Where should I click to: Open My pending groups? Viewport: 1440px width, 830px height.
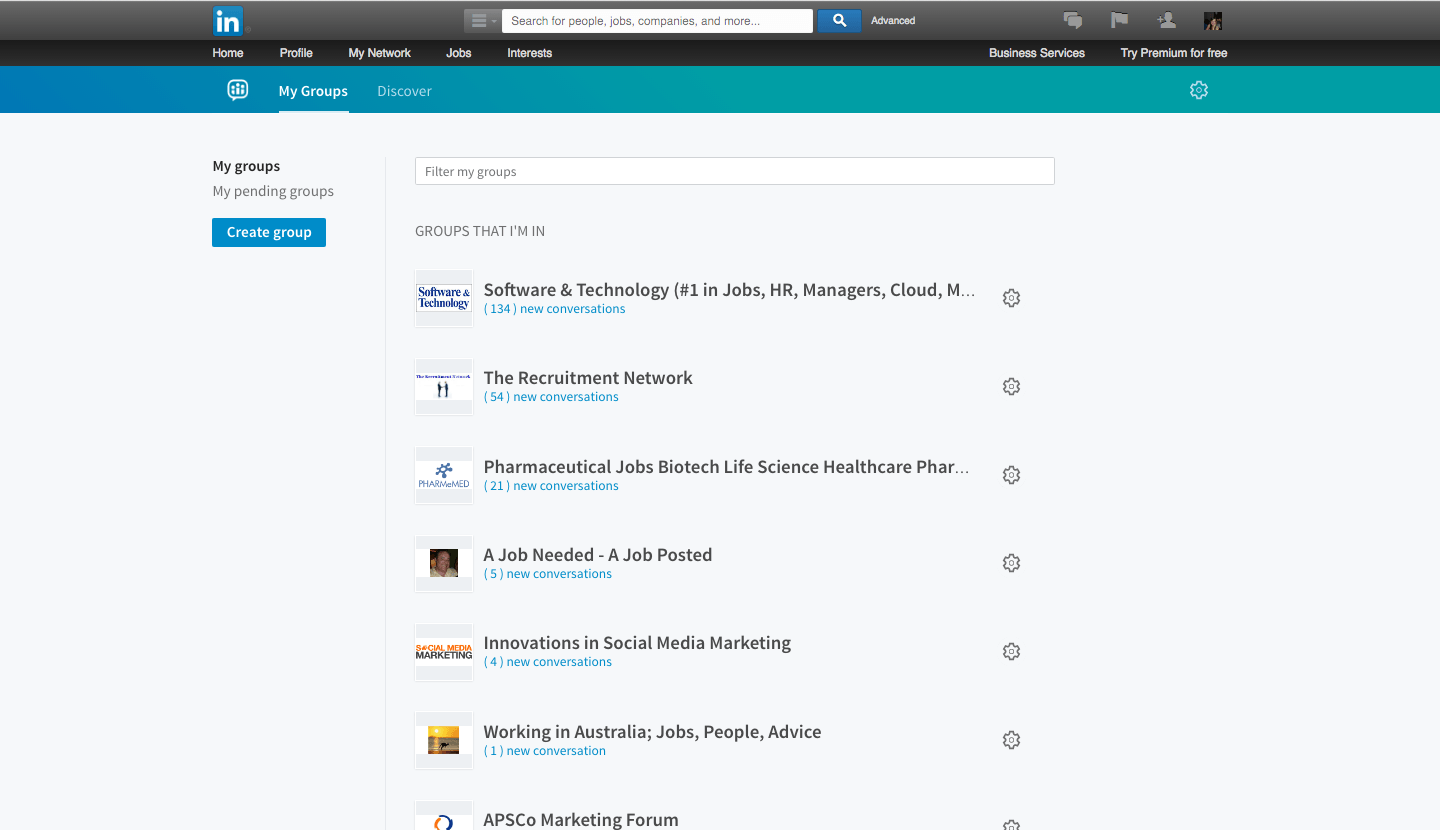[273, 191]
